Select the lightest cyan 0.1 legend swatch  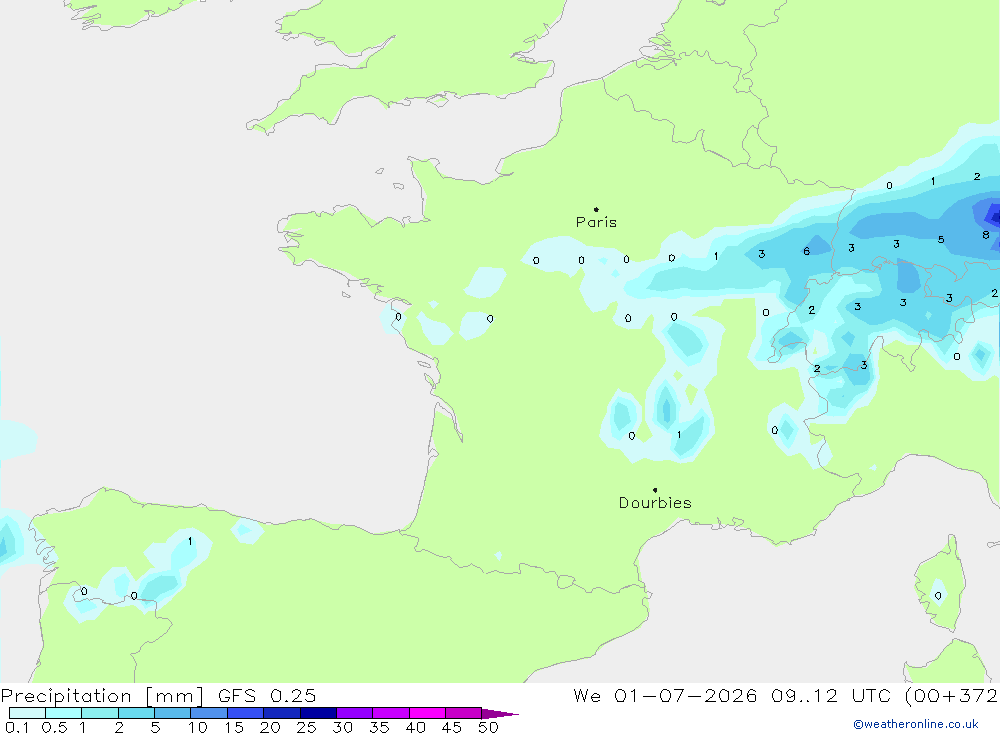[x=27, y=713]
